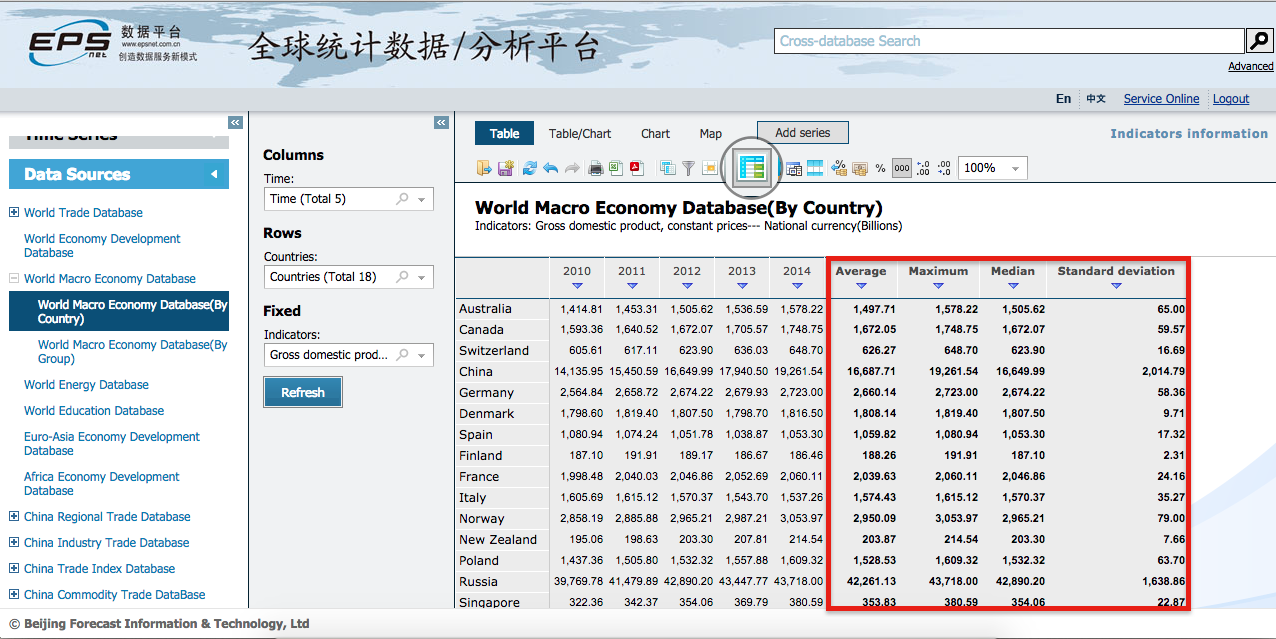Click magnifier inside Time selector

[x=402, y=199]
